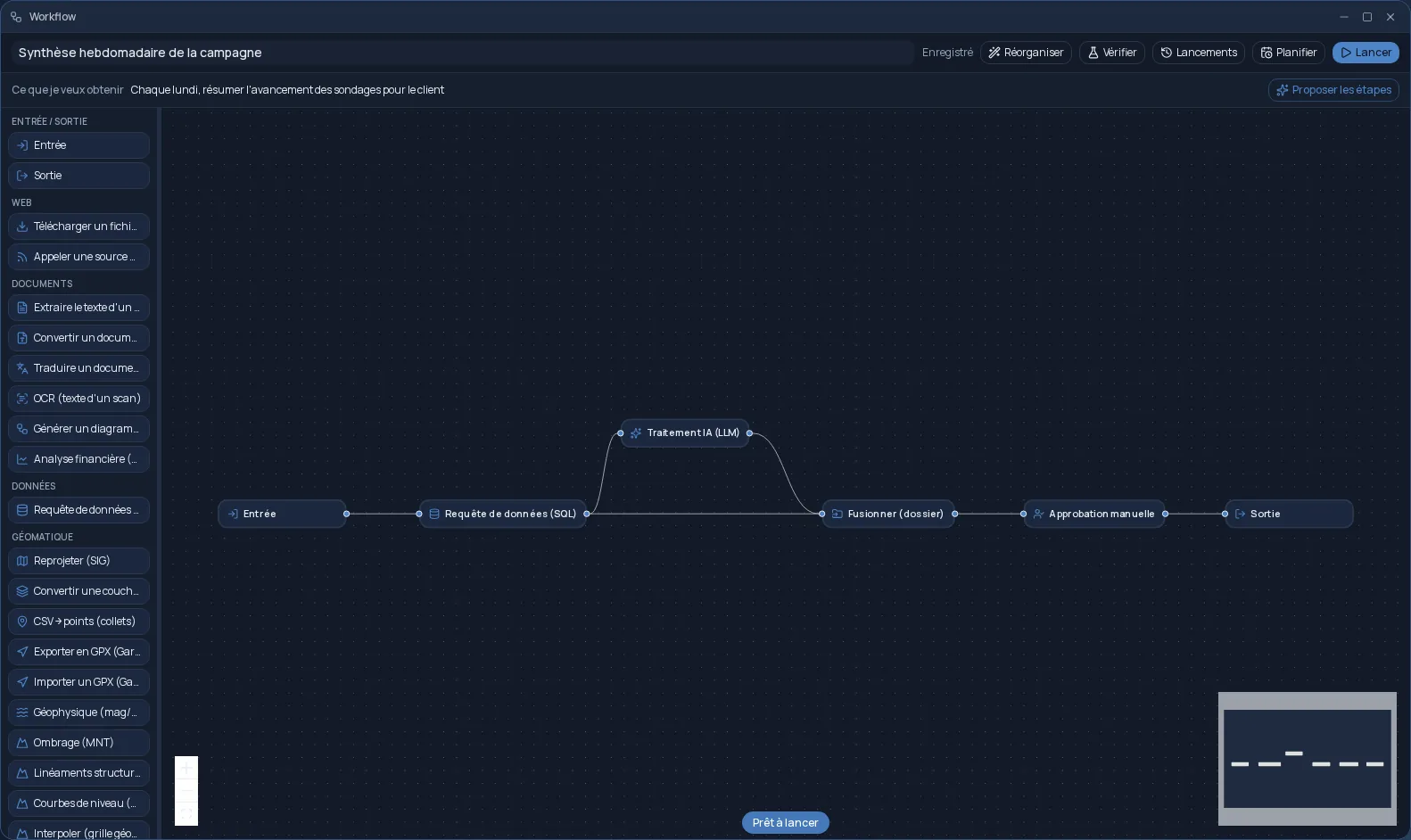
Task: Pick OCR (texte d'un scan) from palette
Action: click(x=78, y=399)
